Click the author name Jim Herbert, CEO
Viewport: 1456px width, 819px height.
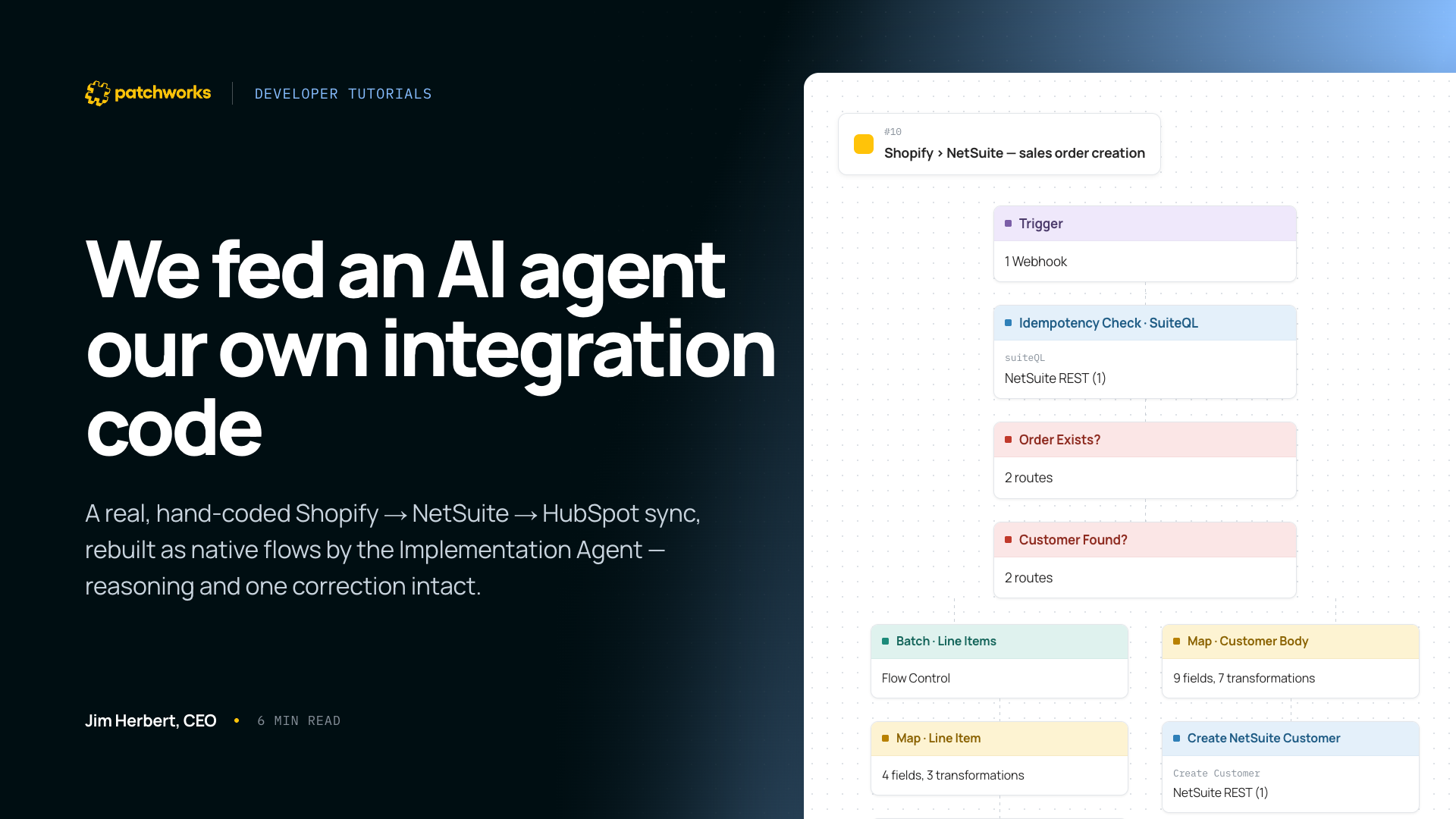point(151,721)
